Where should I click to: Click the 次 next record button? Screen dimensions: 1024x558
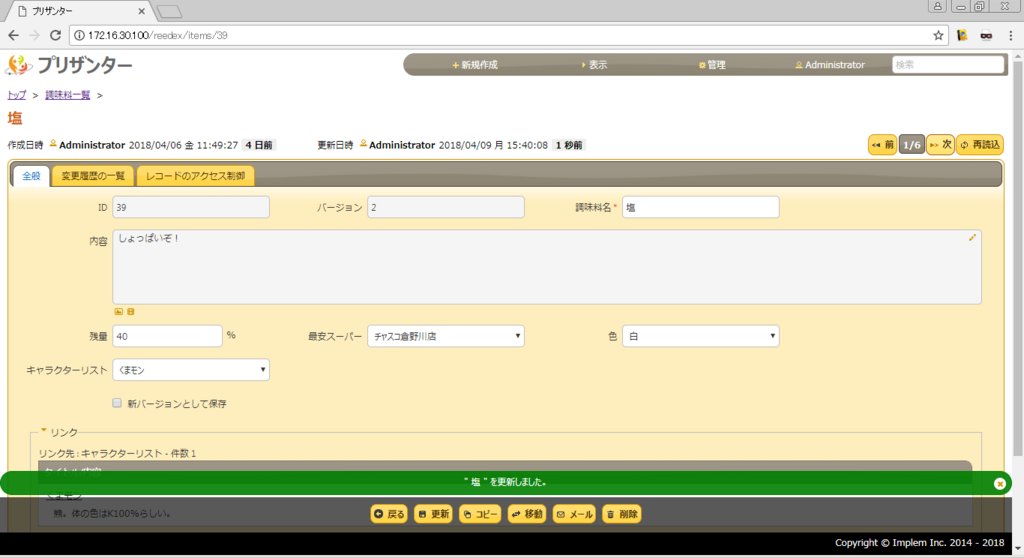(x=940, y=145)
